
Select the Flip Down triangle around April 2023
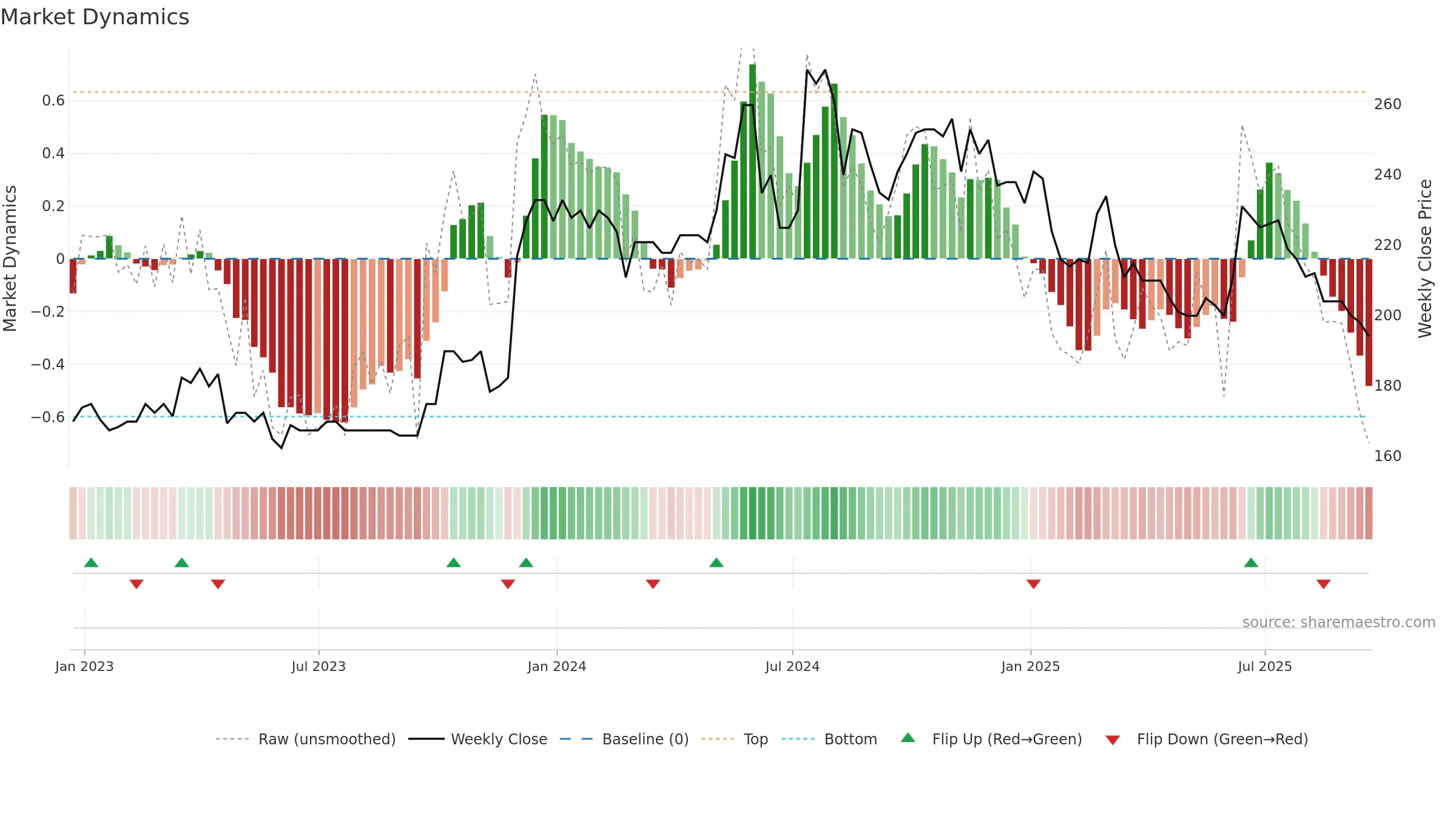coord(218,584)
